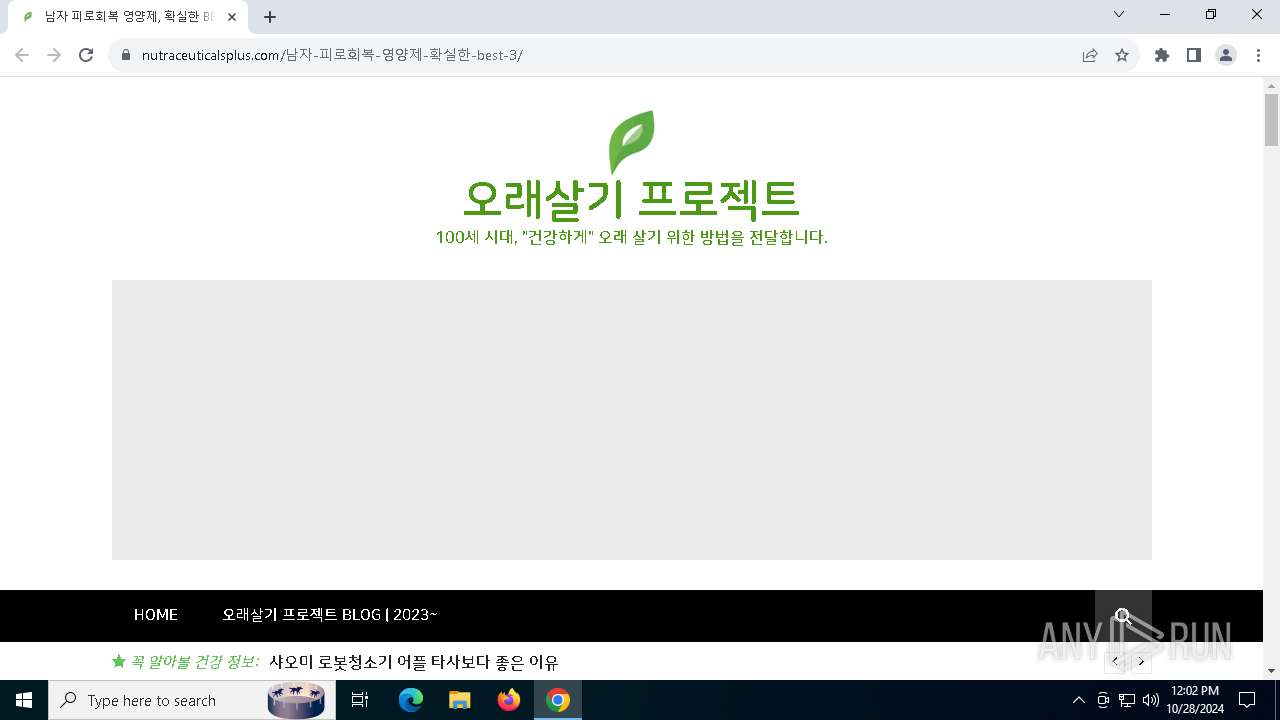Open the notification center icon
This screenshot has height=720, width=1280.
(x=1247, y=700)
